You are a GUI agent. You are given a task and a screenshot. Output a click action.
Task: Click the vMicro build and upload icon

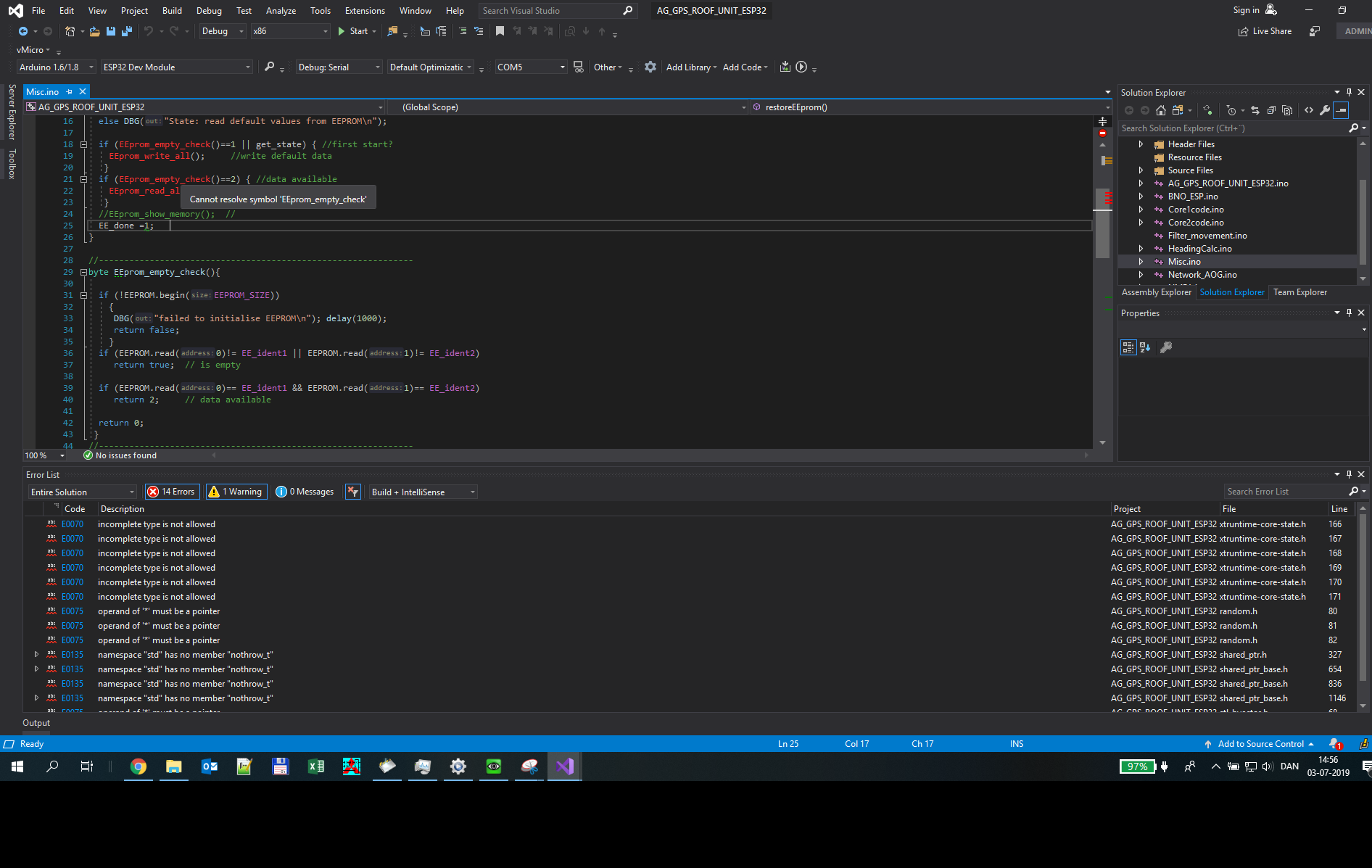(x=785, y=67)
